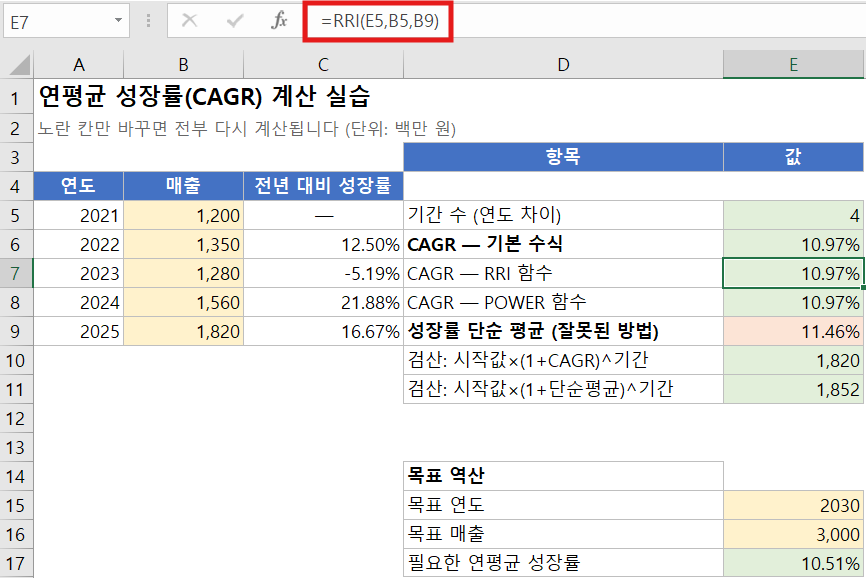Click header cell '연도'

[78, 185]
